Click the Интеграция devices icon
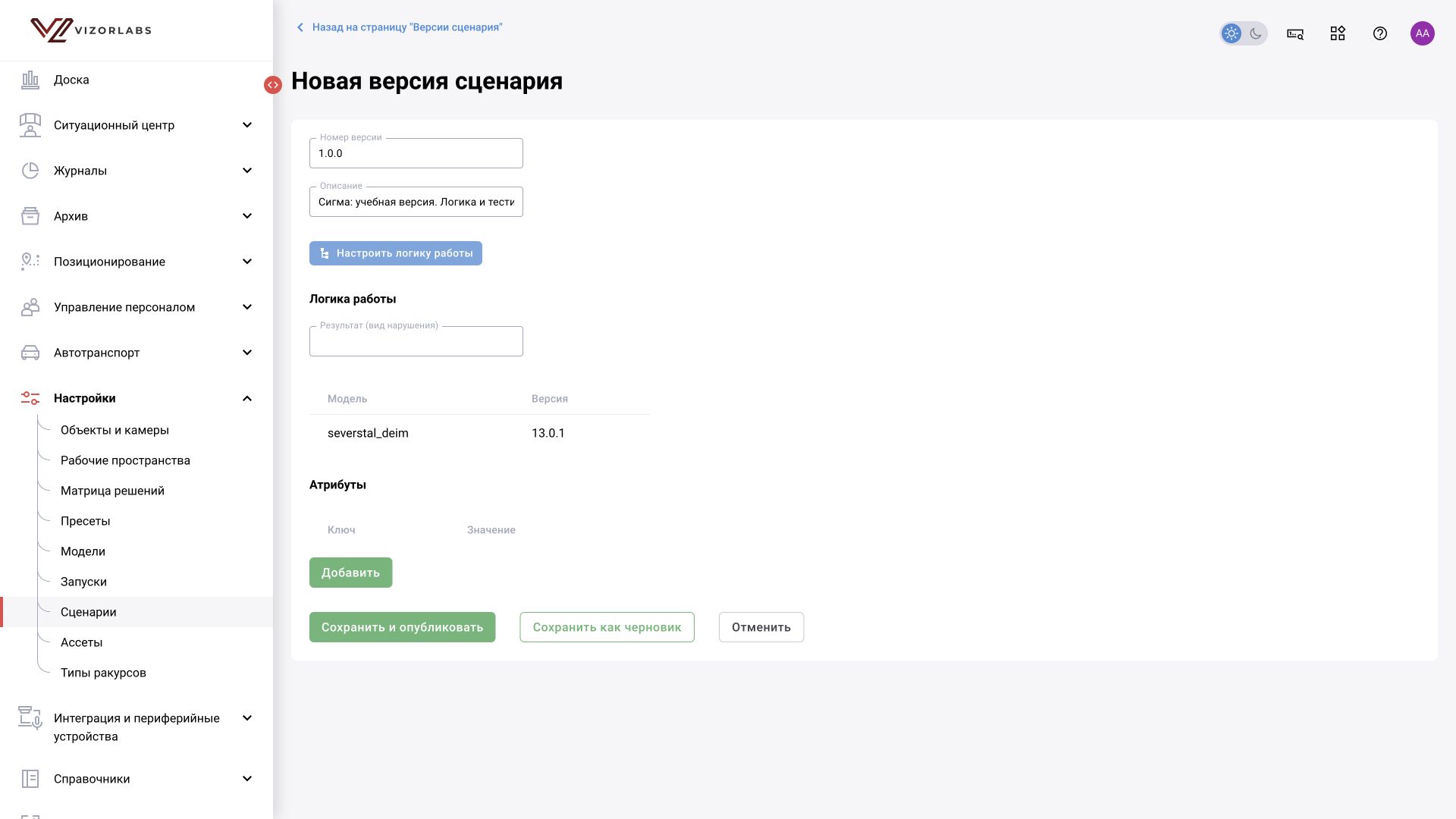1456x819 pixels. [30, 718]
